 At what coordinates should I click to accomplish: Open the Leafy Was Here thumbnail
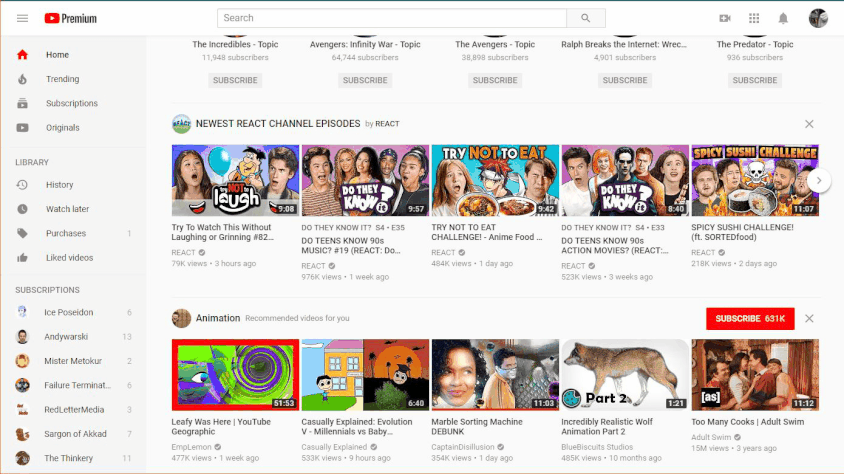click(235, 375)
